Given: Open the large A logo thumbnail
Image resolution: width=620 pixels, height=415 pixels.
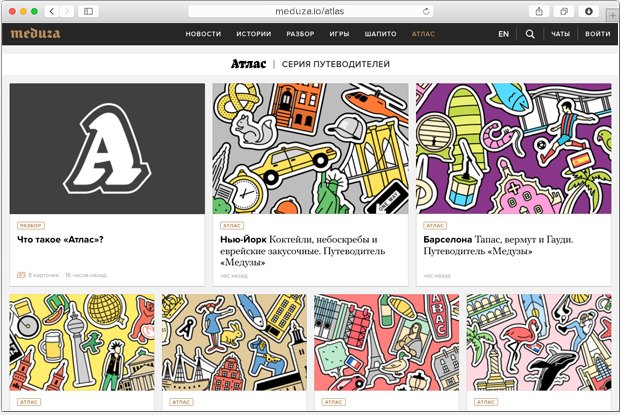Looking at the screenshot, I should [x=107, y=149].
